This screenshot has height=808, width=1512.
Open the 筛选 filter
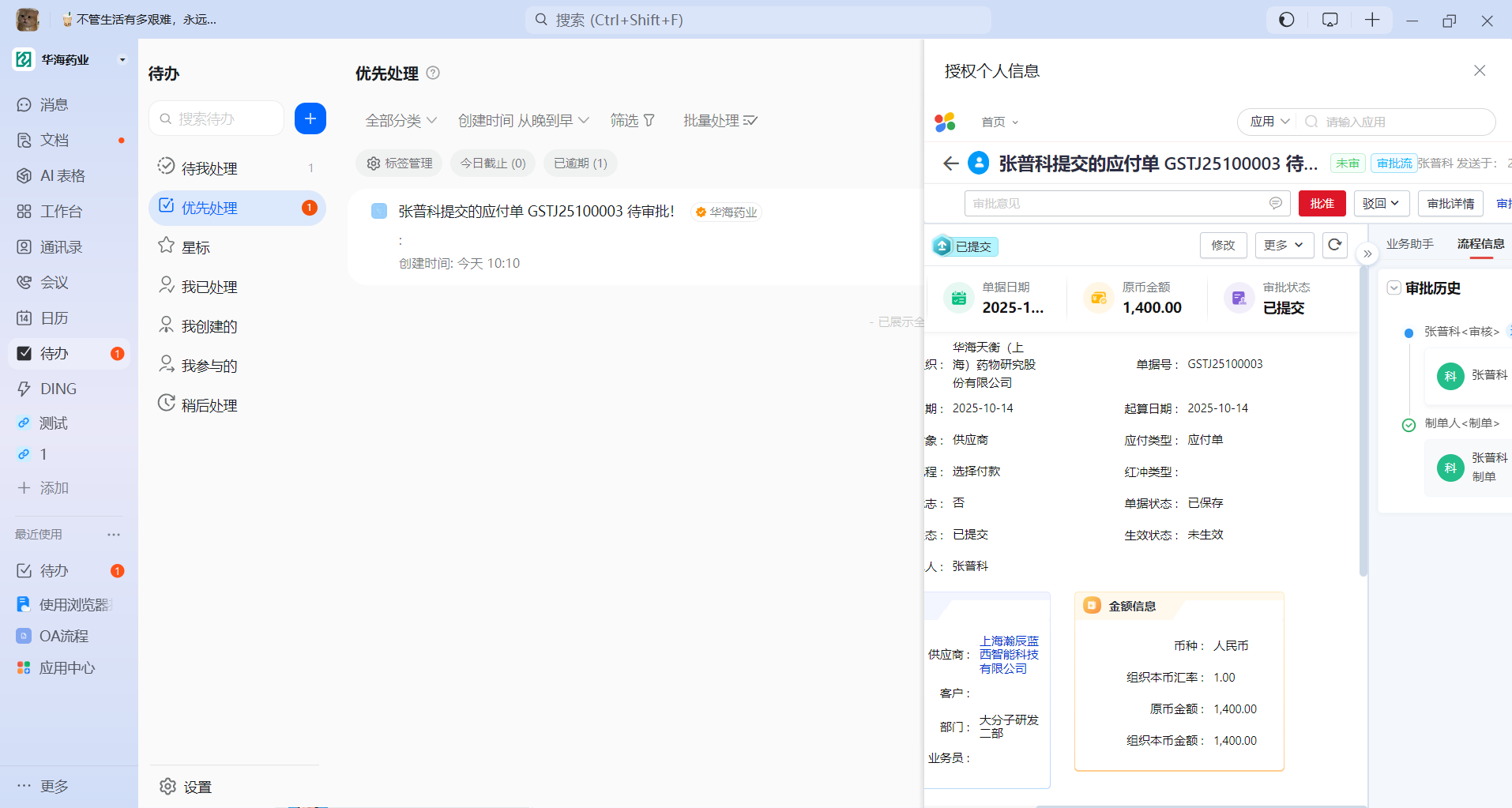pos(633,121)
